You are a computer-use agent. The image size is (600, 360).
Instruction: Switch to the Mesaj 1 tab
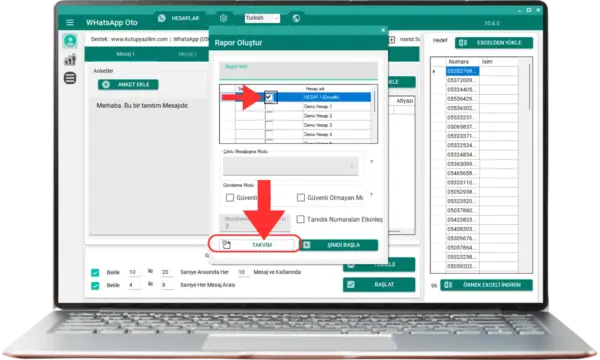click(x=126, y=54)
